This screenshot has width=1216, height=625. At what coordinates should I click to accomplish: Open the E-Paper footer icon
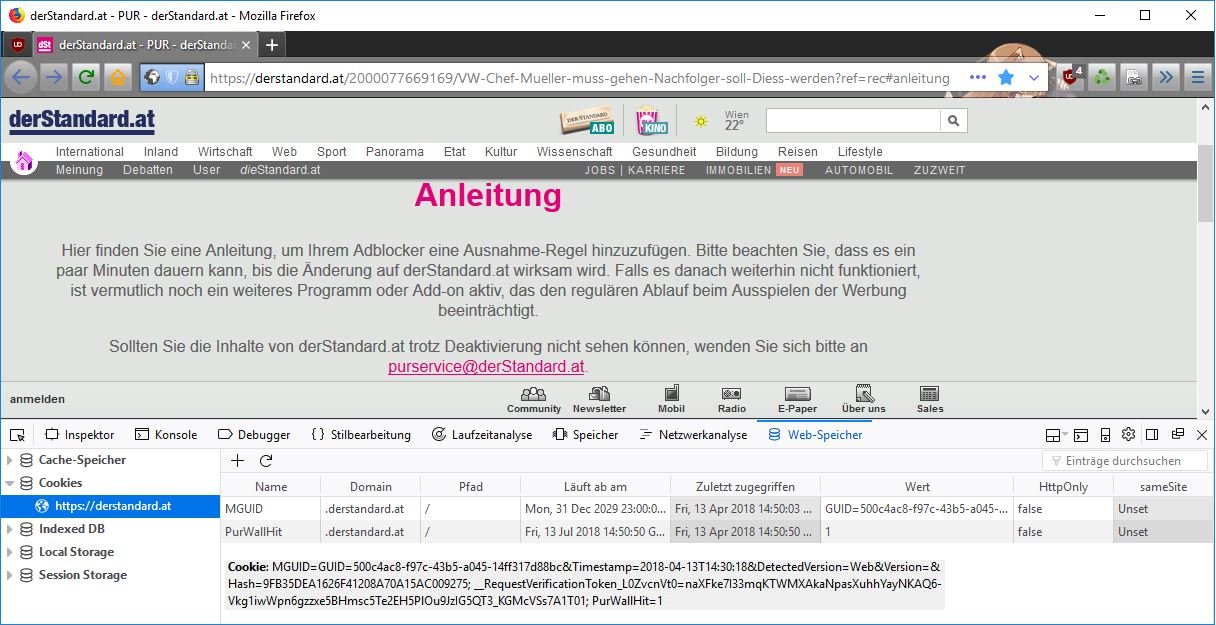coord(797,400)
